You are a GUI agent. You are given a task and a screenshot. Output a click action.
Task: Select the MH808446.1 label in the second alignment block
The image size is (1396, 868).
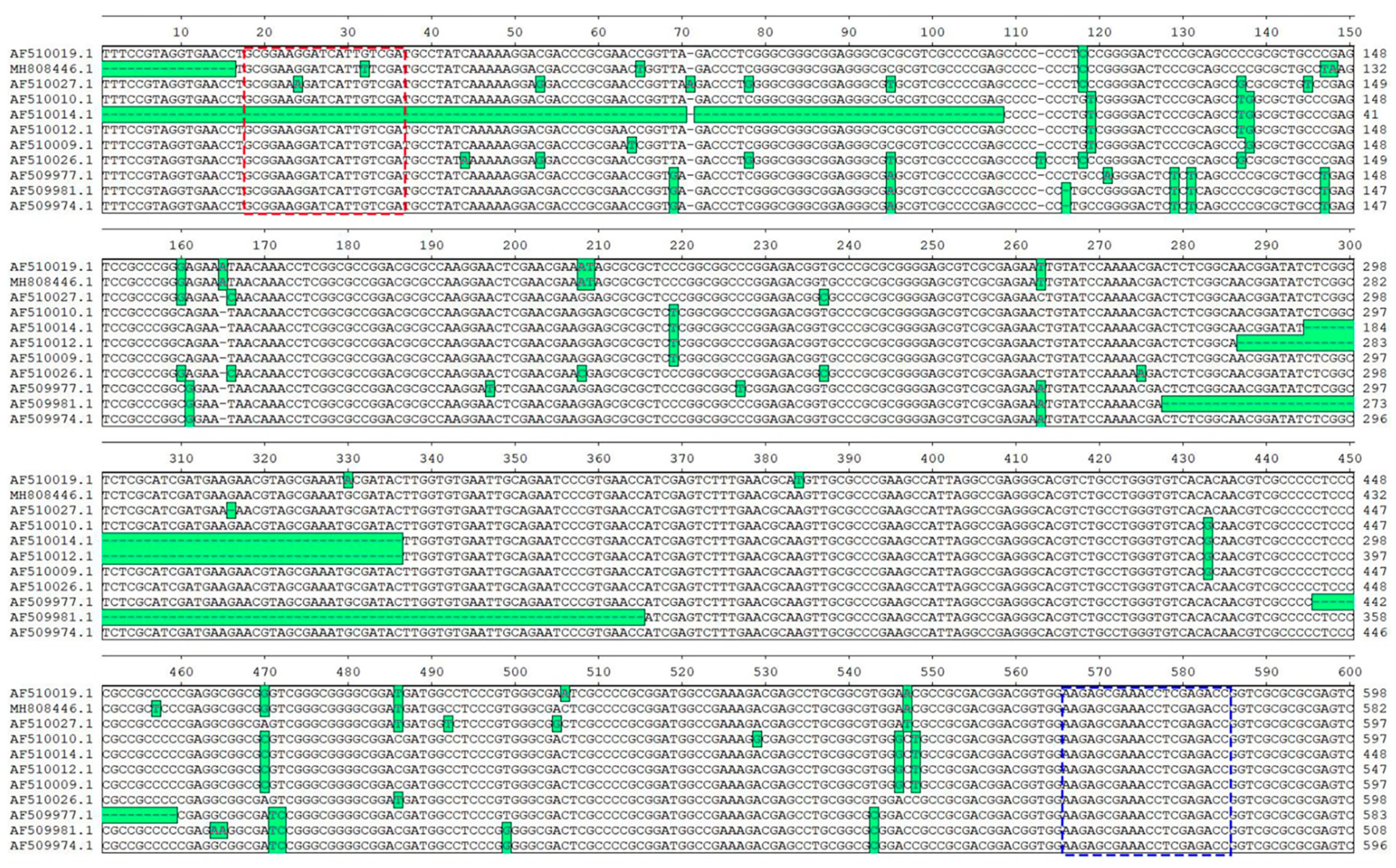click(x=51, y=282)
